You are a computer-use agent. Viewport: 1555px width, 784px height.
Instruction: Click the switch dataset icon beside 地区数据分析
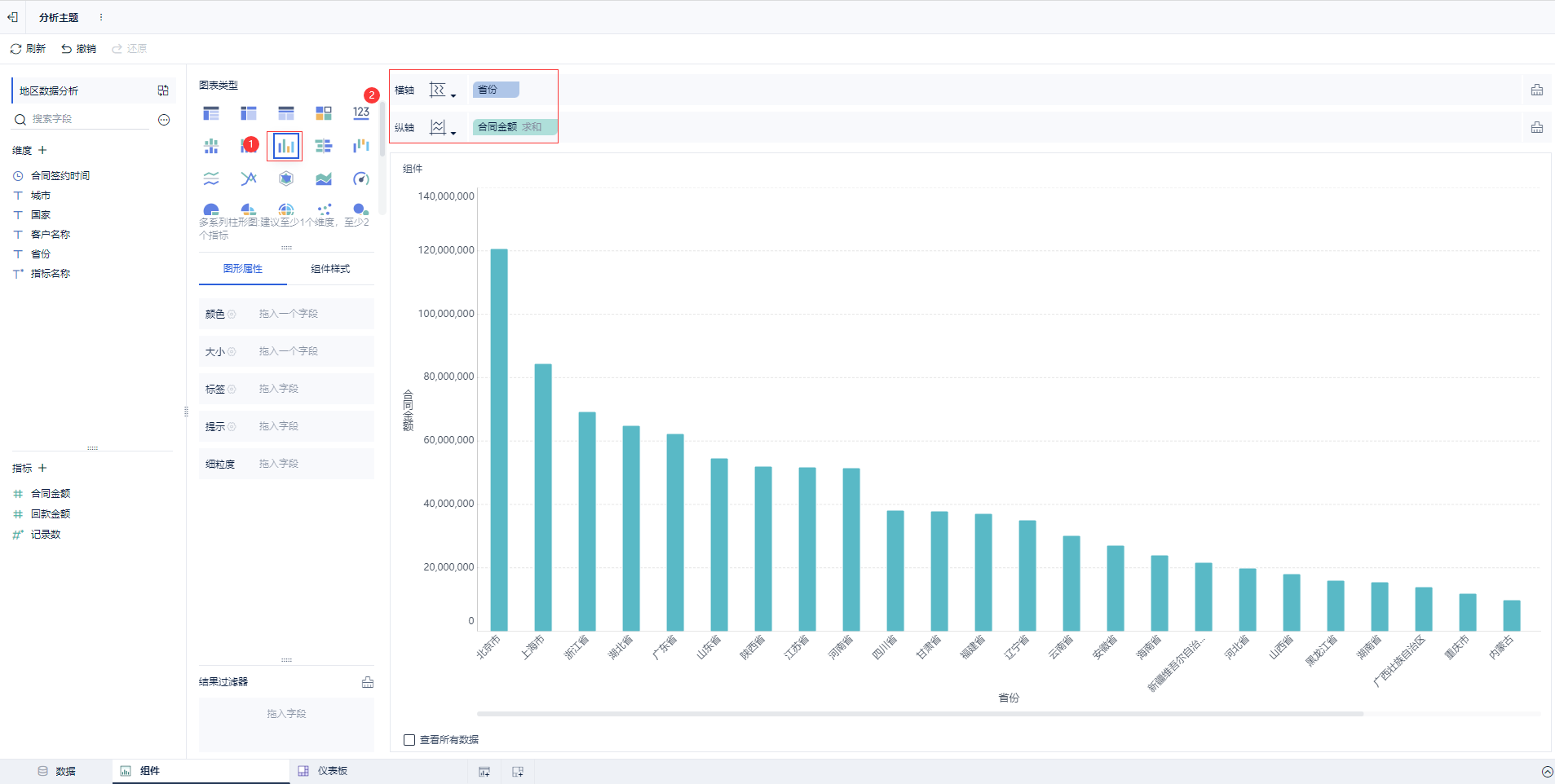coord(163,90)
